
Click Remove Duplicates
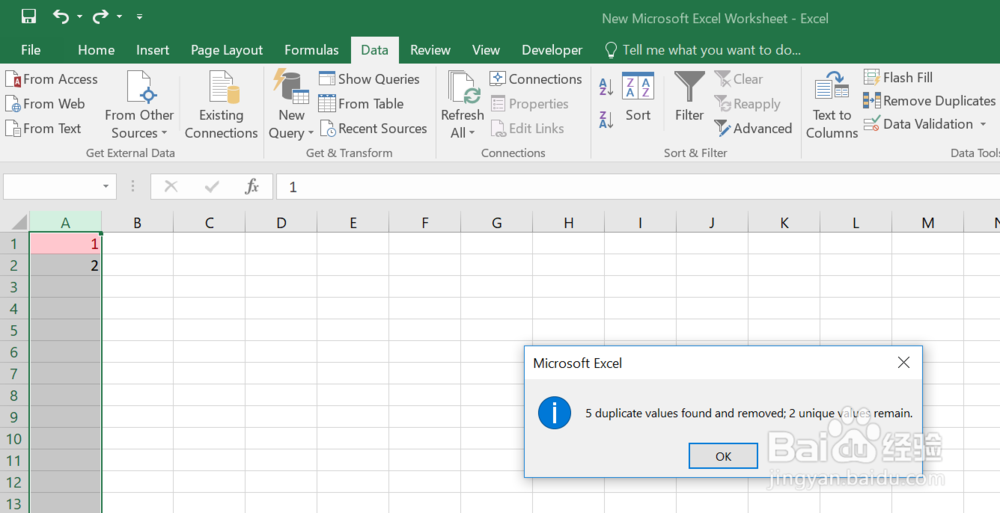(929, 101)
